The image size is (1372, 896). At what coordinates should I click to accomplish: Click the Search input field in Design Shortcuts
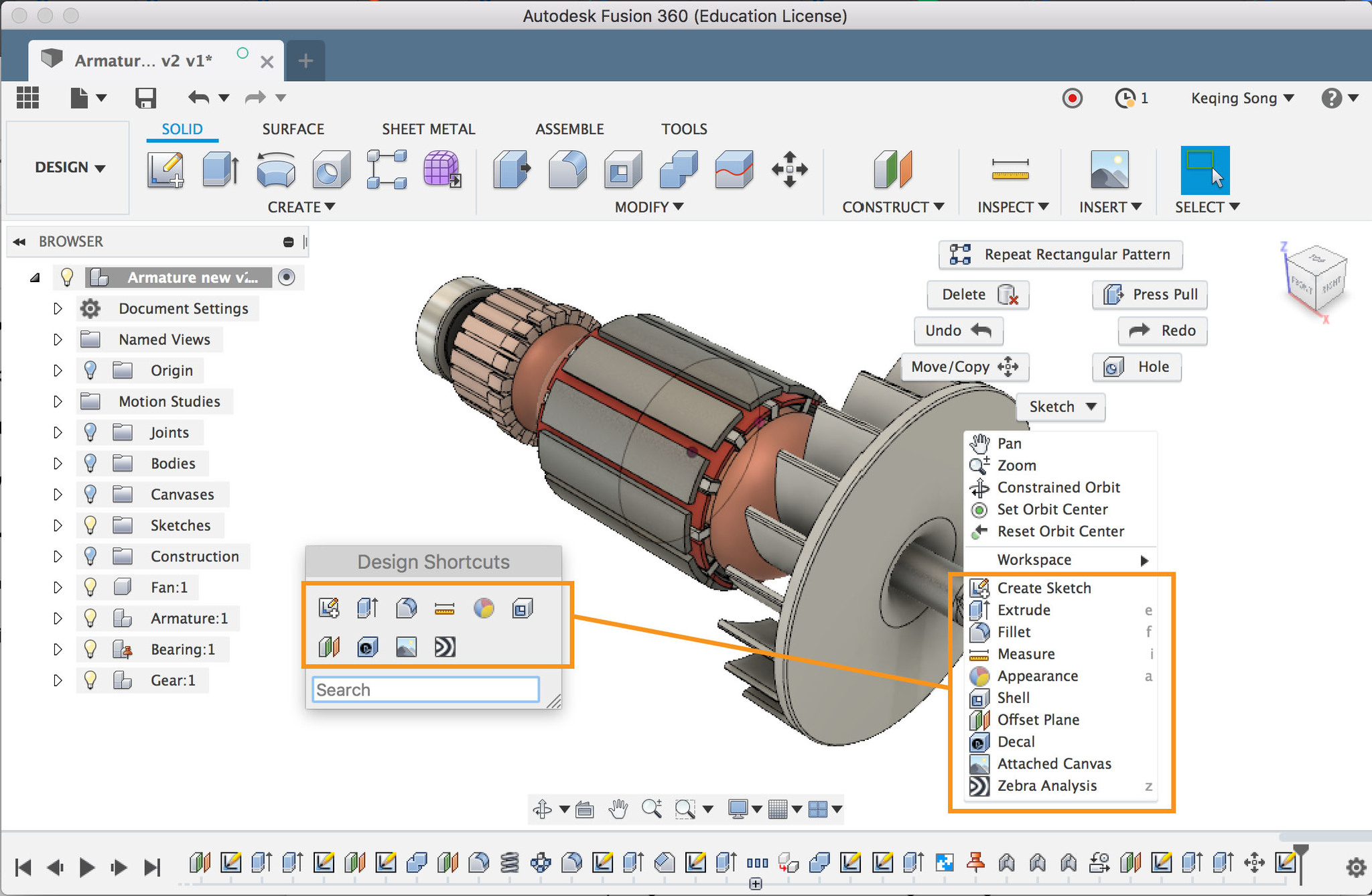pyautogui.click(x=423, y=690)
